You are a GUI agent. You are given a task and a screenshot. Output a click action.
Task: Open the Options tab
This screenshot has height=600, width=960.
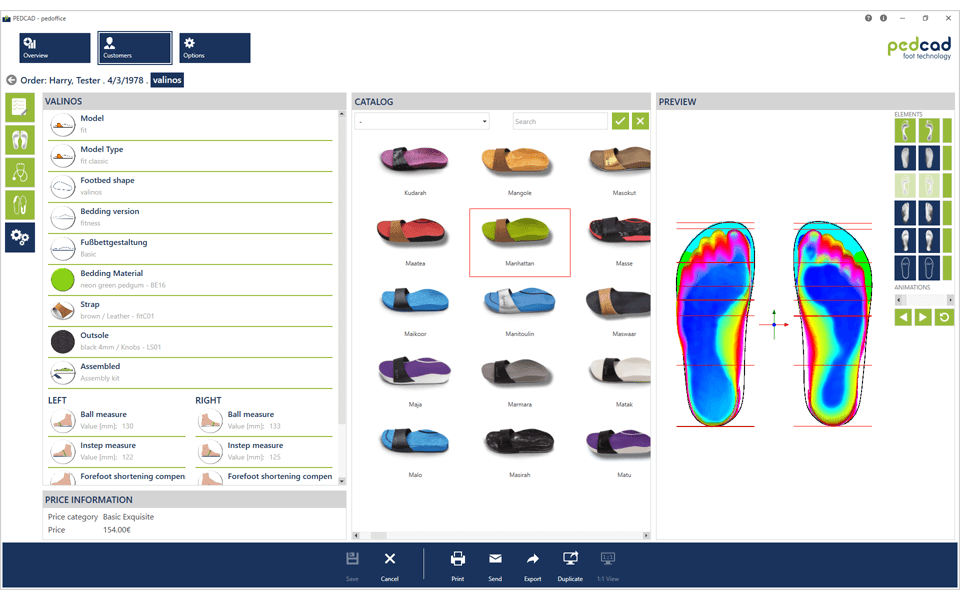(214, 48)
